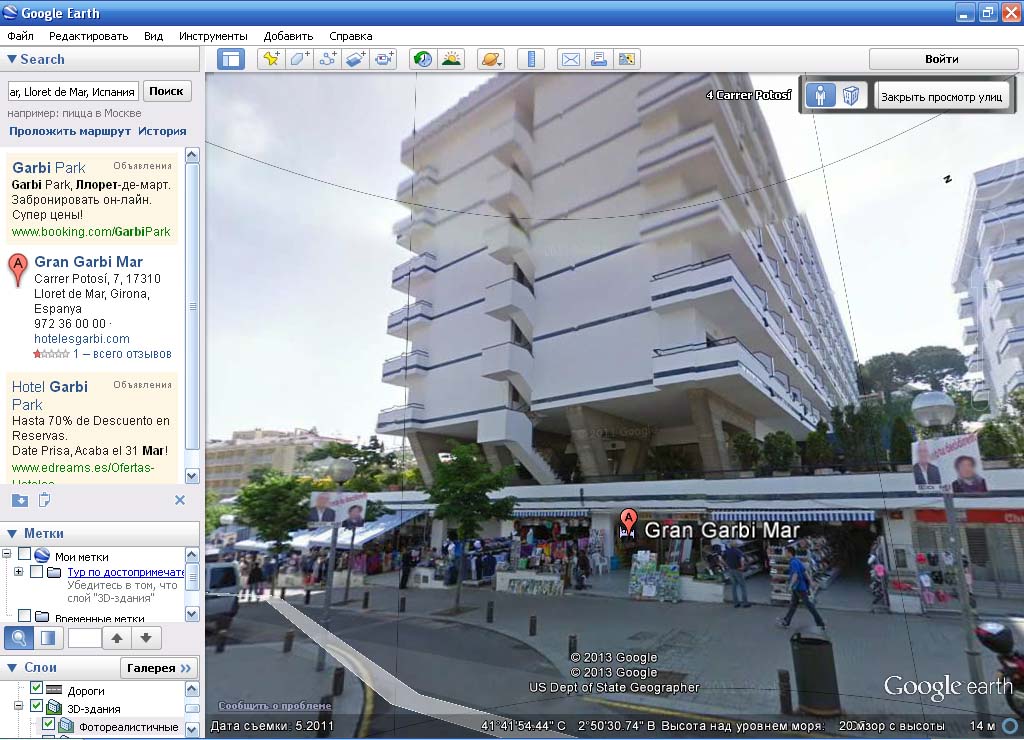Tick the Тур по достопримечательностям checkbox
Image resolution: width=1024 pixels, height=740 pixels.
click(x=37, y=572)
